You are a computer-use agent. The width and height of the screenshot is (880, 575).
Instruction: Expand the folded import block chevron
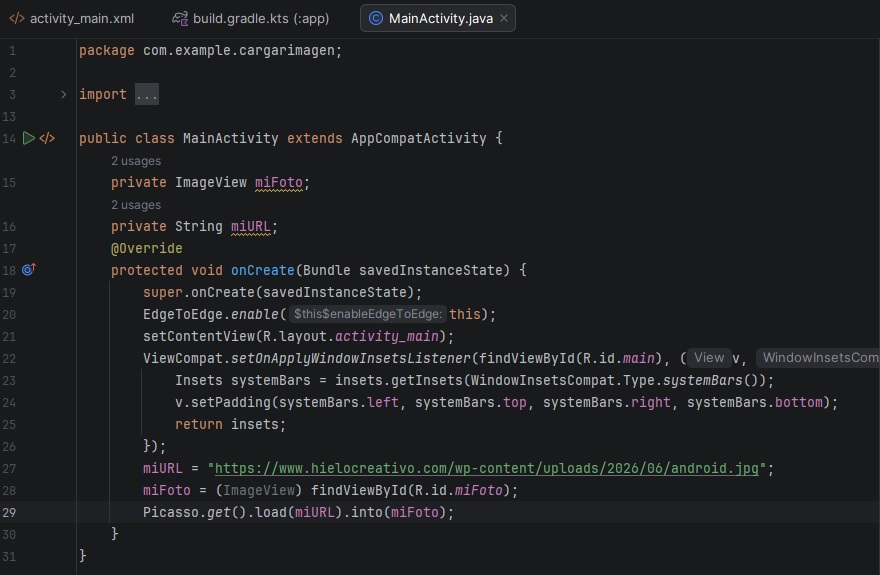[63, 94]
